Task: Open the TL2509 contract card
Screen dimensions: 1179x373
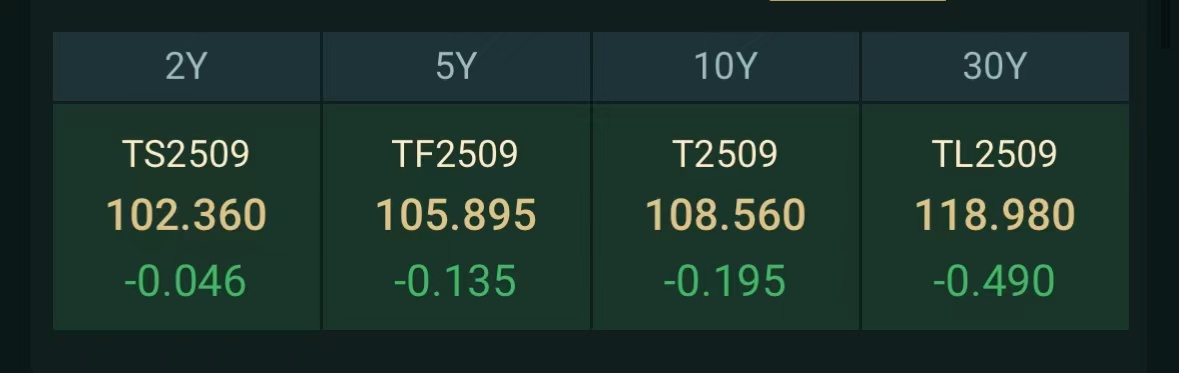Action: (x=995, y=217)
